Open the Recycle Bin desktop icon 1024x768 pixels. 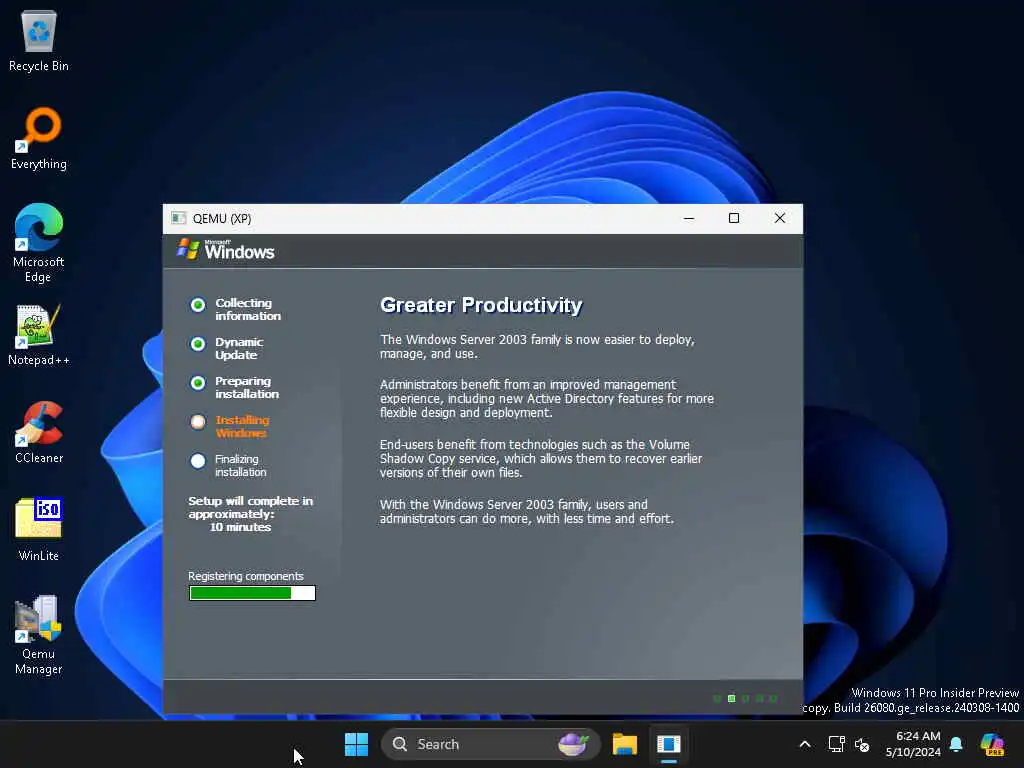point(39,40)
